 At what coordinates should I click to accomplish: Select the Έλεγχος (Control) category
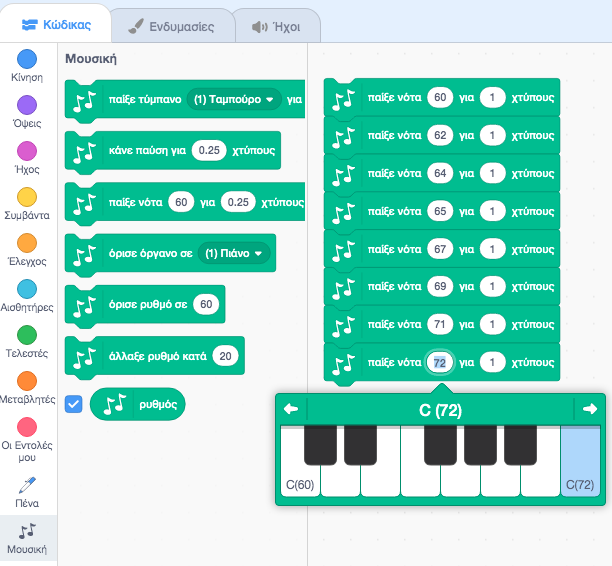click(x=28, y=244)
